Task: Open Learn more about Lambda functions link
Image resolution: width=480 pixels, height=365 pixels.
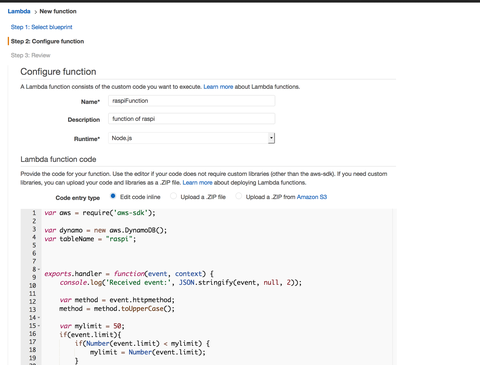Action: click(218, 87)
